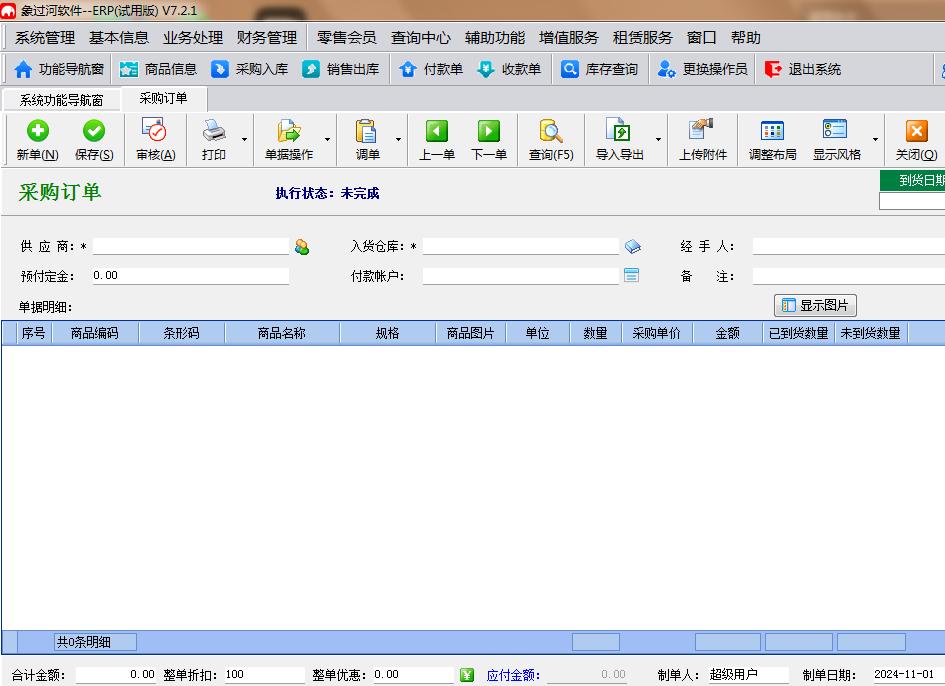Click the 付款帐户 input field
This screenshot has height=686, width=945.
click(x=521, y=275)
